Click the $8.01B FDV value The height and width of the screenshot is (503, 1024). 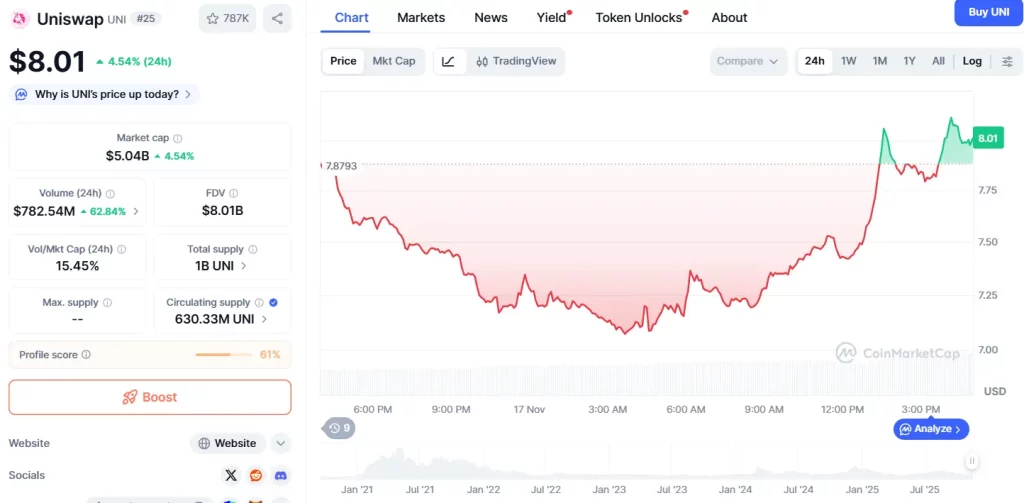(222, 211)
